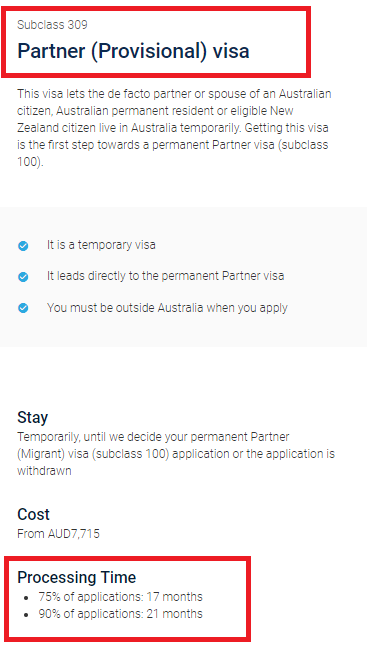The width and height of the screenshot is (367, 647).
Task: Click 'You must be outside Australia' text
Action: coord(167,308)
